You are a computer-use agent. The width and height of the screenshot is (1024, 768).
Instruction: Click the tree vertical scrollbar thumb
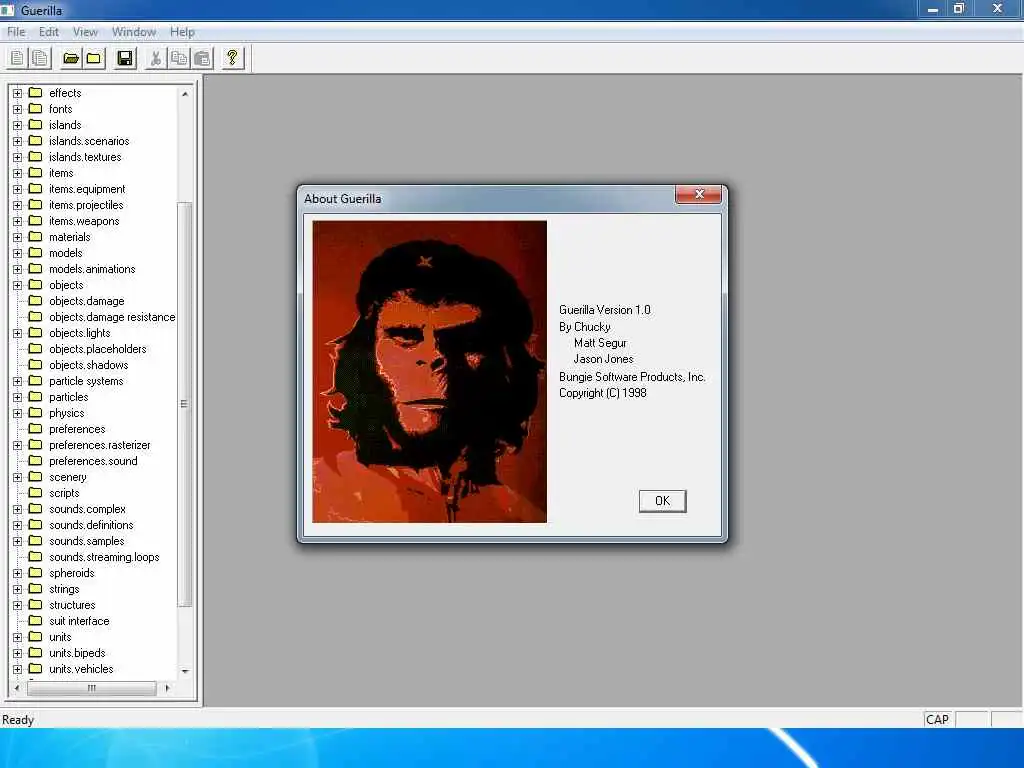point(185,404)
